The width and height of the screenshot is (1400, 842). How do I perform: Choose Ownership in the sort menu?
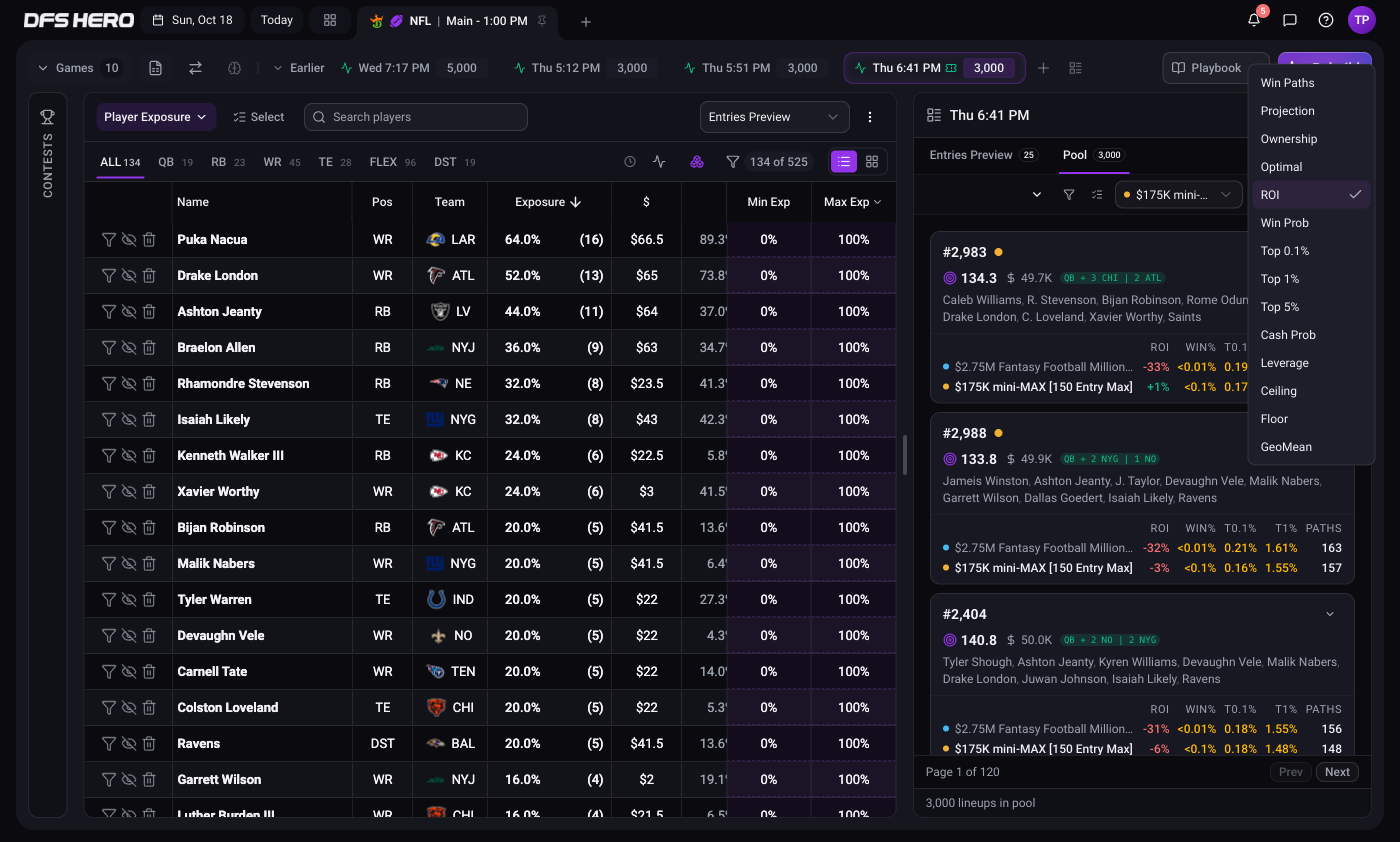click(x=1311, y=139)
